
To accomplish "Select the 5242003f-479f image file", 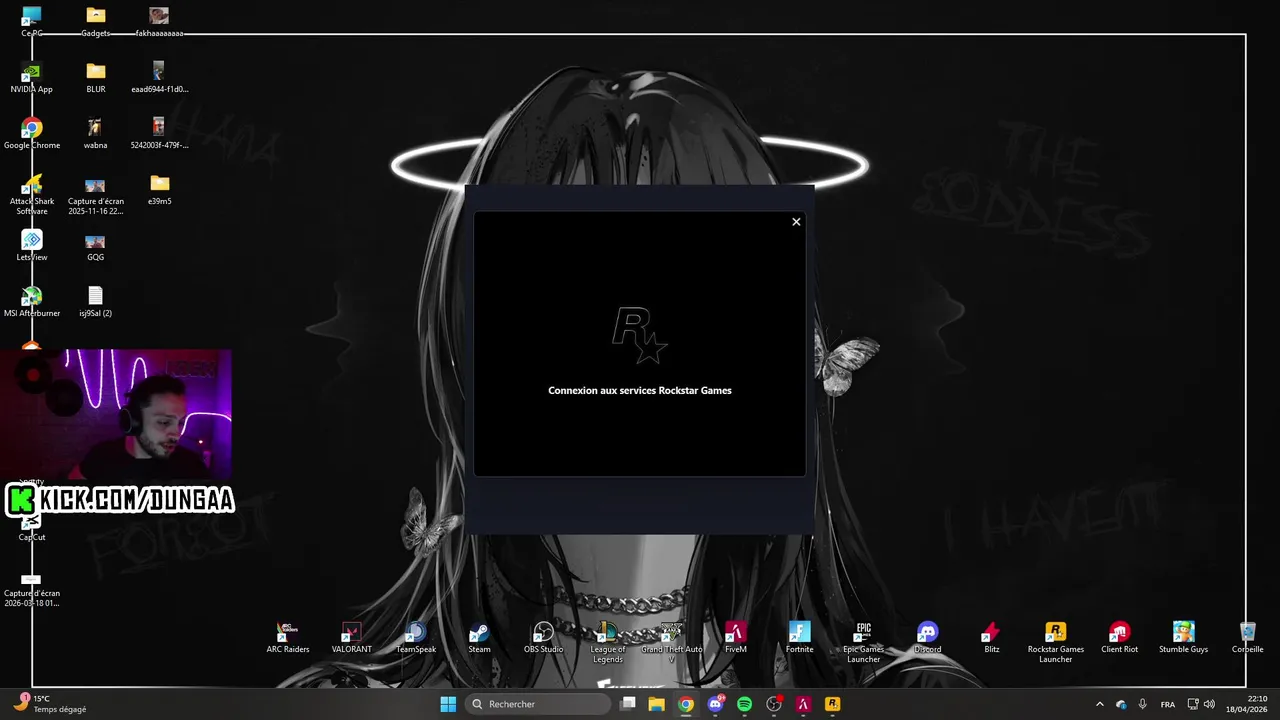I will point(159,134).
